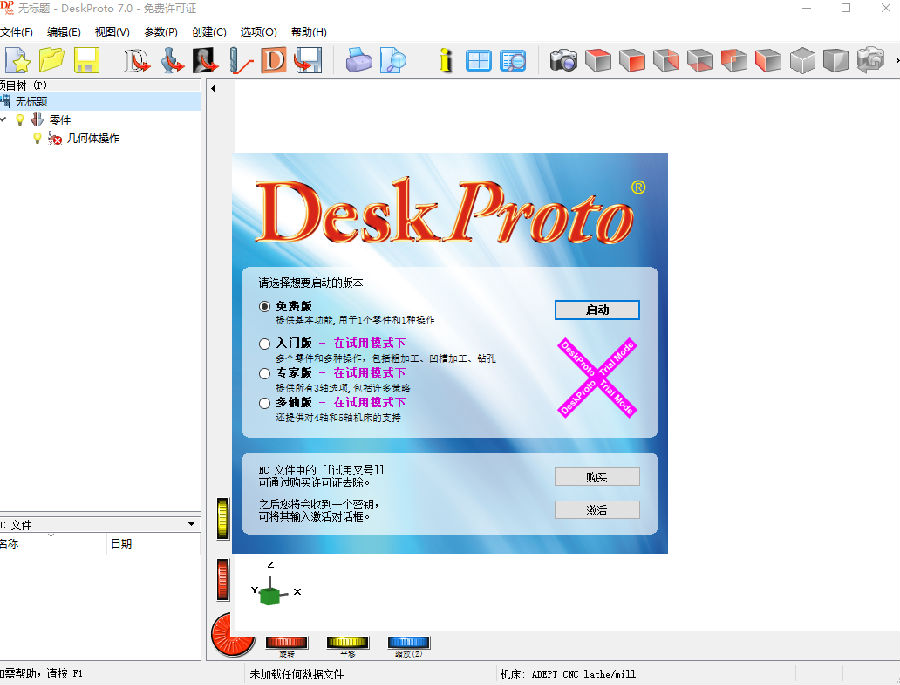Choose the 多轴版 radio option
The image size is (900, 685).
[x=264, y=403]
